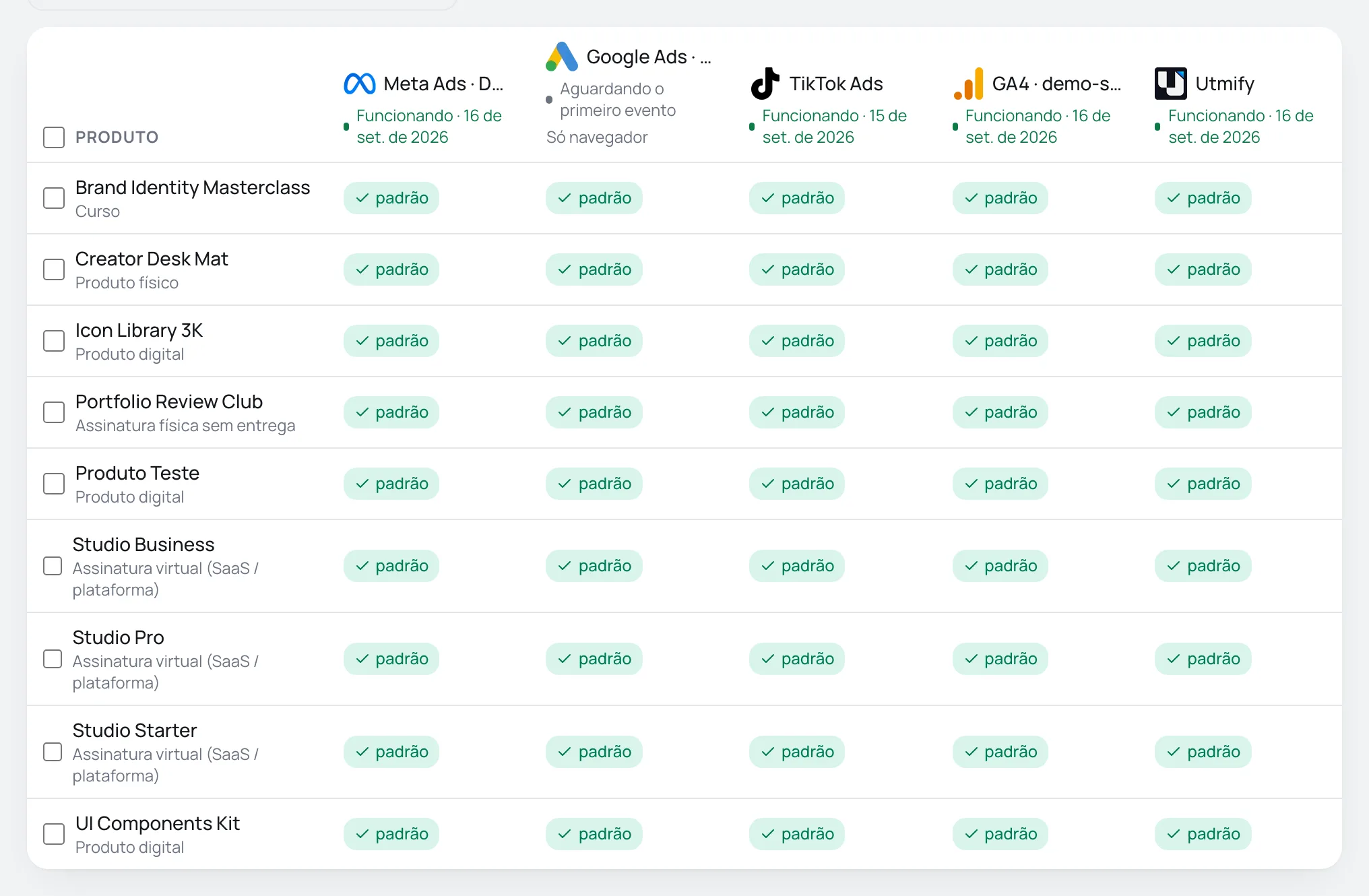
Task: Open Google Ads padrão for Icon Library 3K
Action: point(594,341)
